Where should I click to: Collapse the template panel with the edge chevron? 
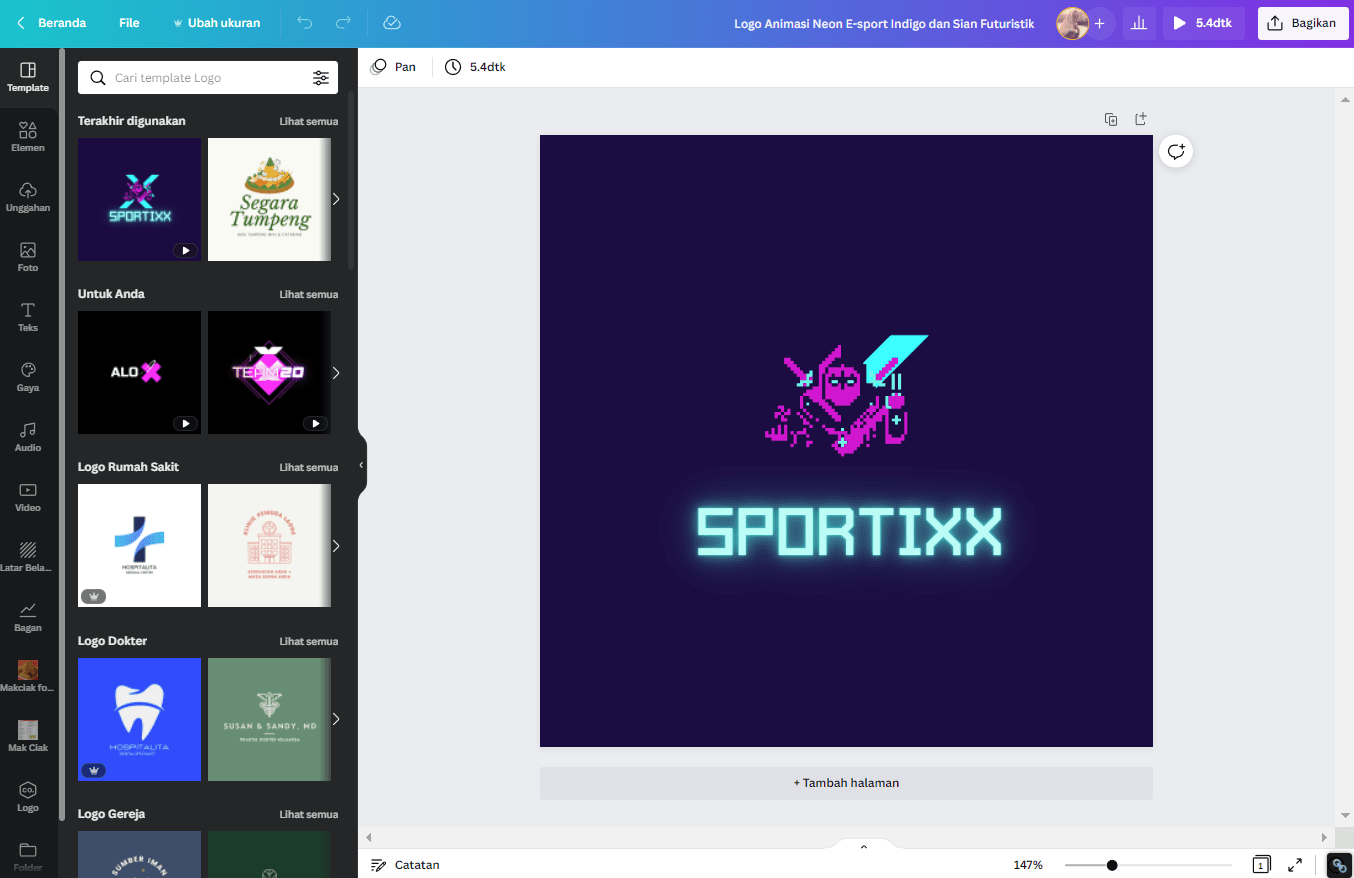362,466
